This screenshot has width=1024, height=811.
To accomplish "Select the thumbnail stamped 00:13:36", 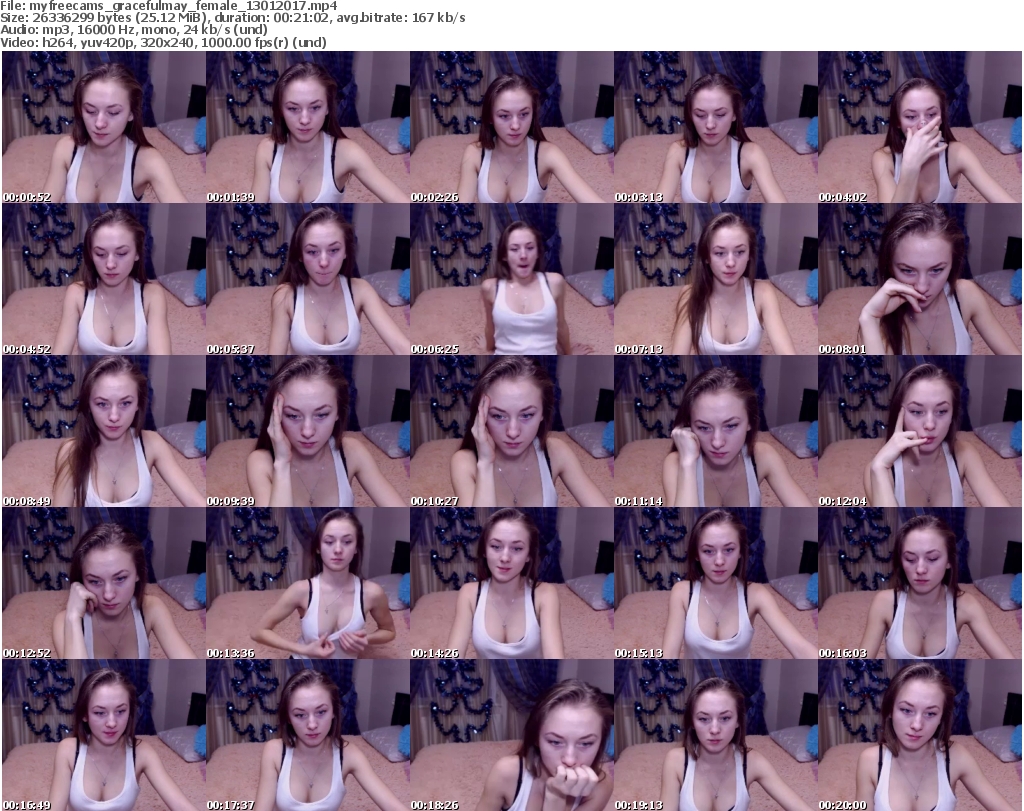I will (x=308, y=583).
